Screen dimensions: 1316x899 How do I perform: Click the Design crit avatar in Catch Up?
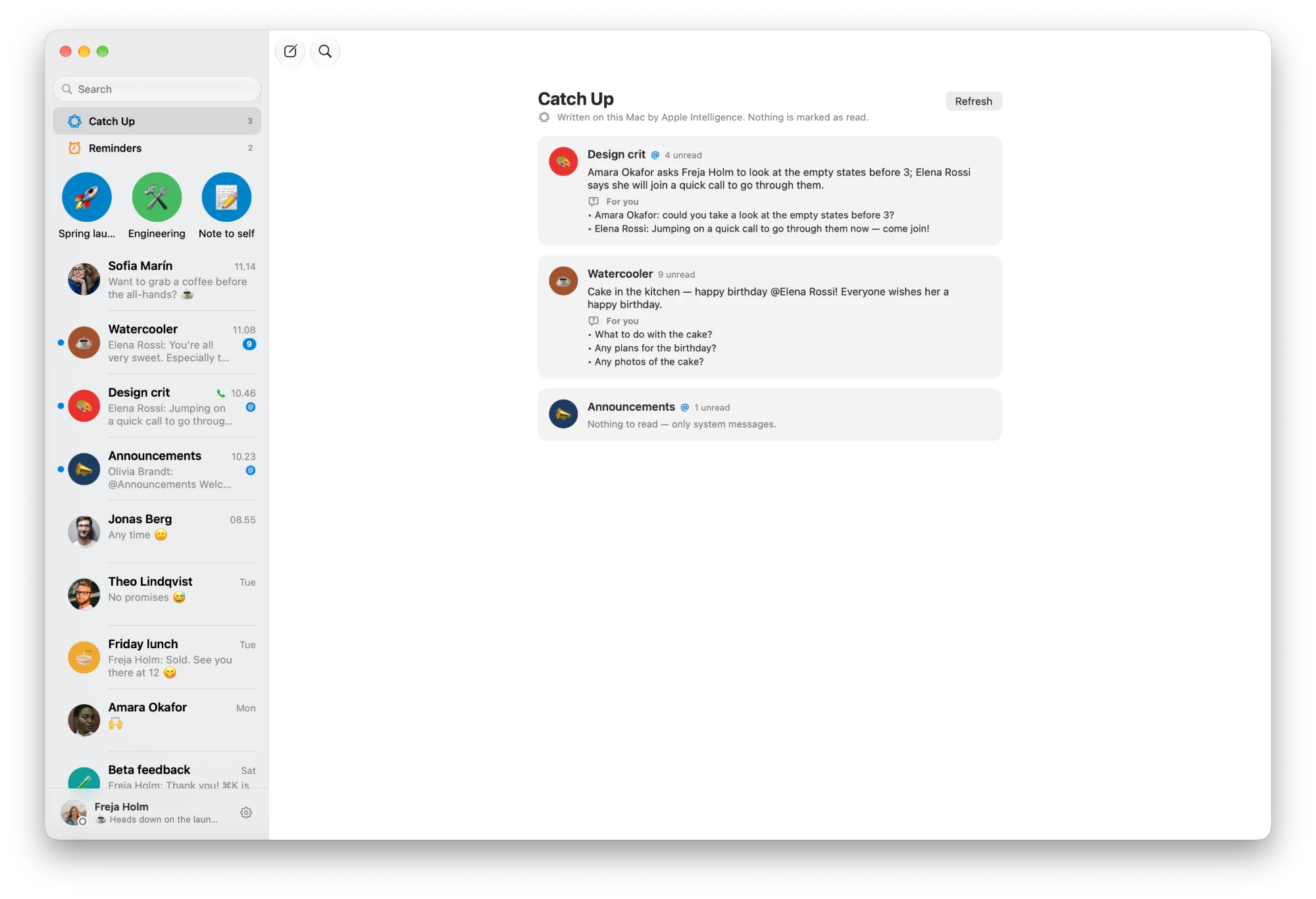tap(563, 161)
